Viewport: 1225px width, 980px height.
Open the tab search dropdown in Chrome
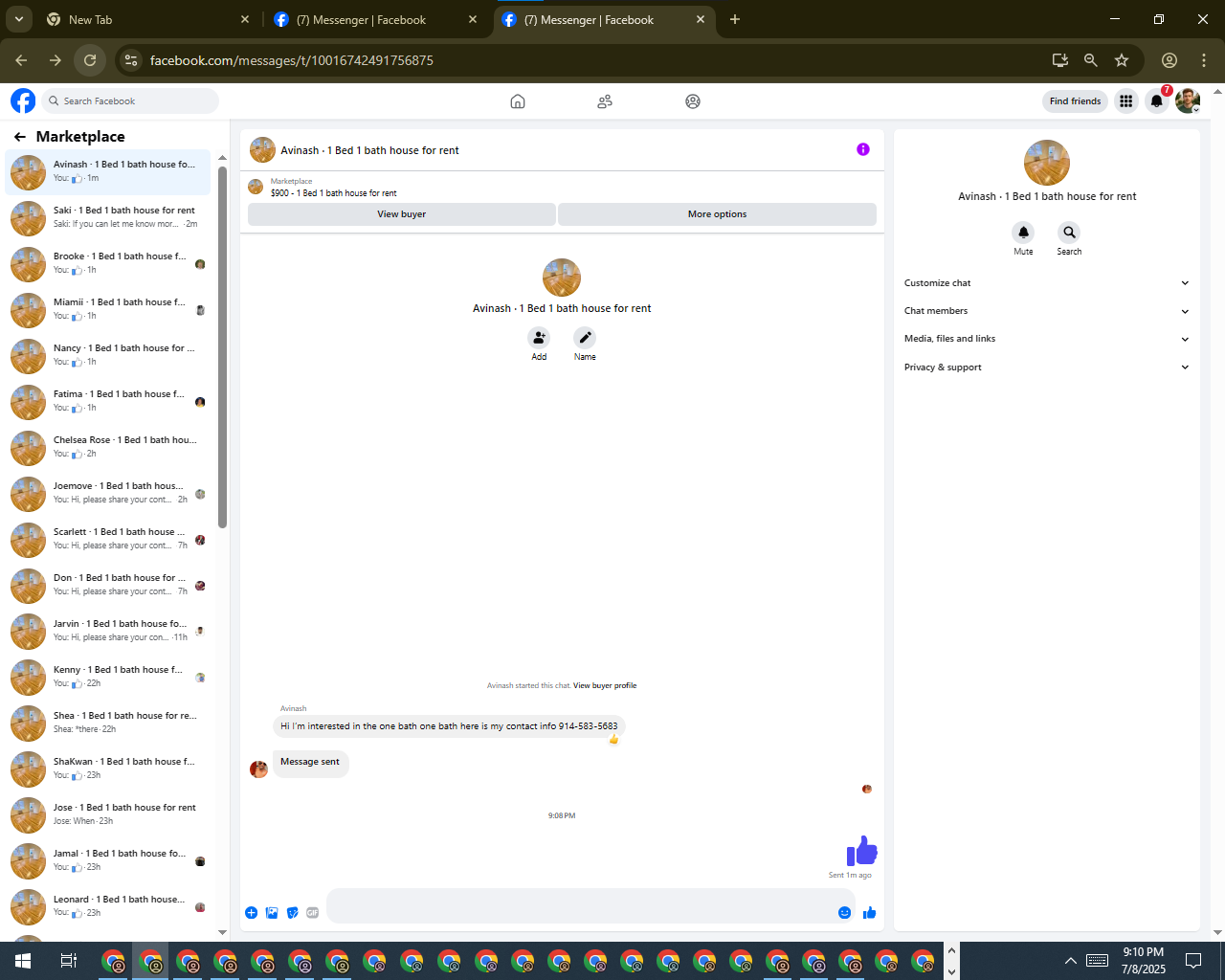pyautogui.click(x=18, y=19)
